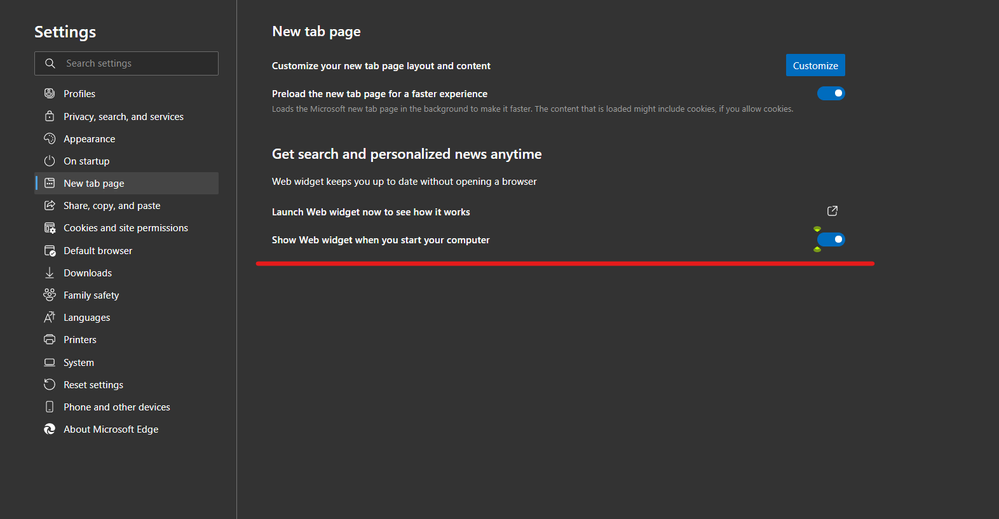The width and height of the screenshot is (999, 519).
Task: Click 'Loads the Microsoft new tab page' description
Action: click(x=533, y=109)
